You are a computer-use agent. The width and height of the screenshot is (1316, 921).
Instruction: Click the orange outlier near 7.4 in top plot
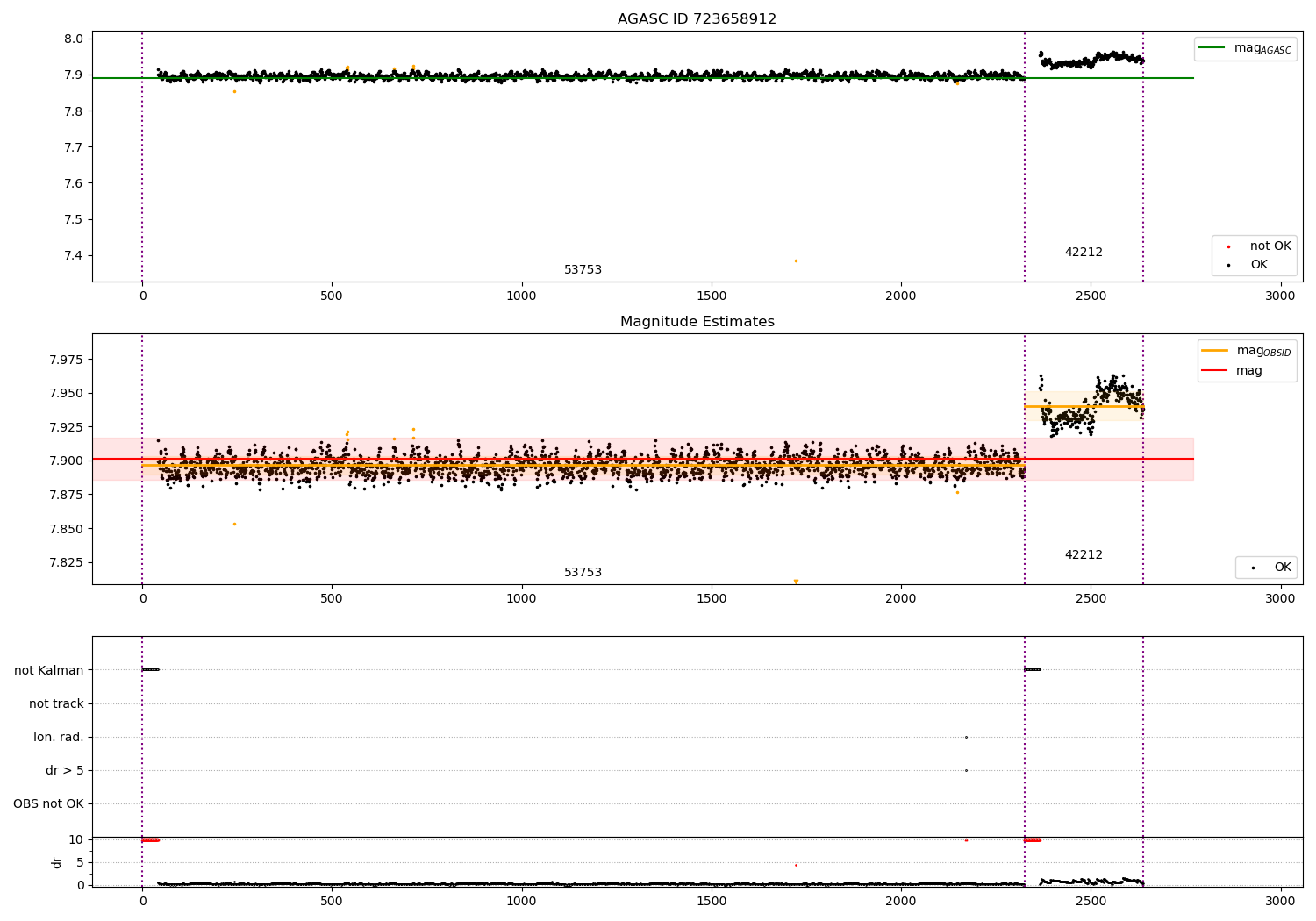pos(796,261)
